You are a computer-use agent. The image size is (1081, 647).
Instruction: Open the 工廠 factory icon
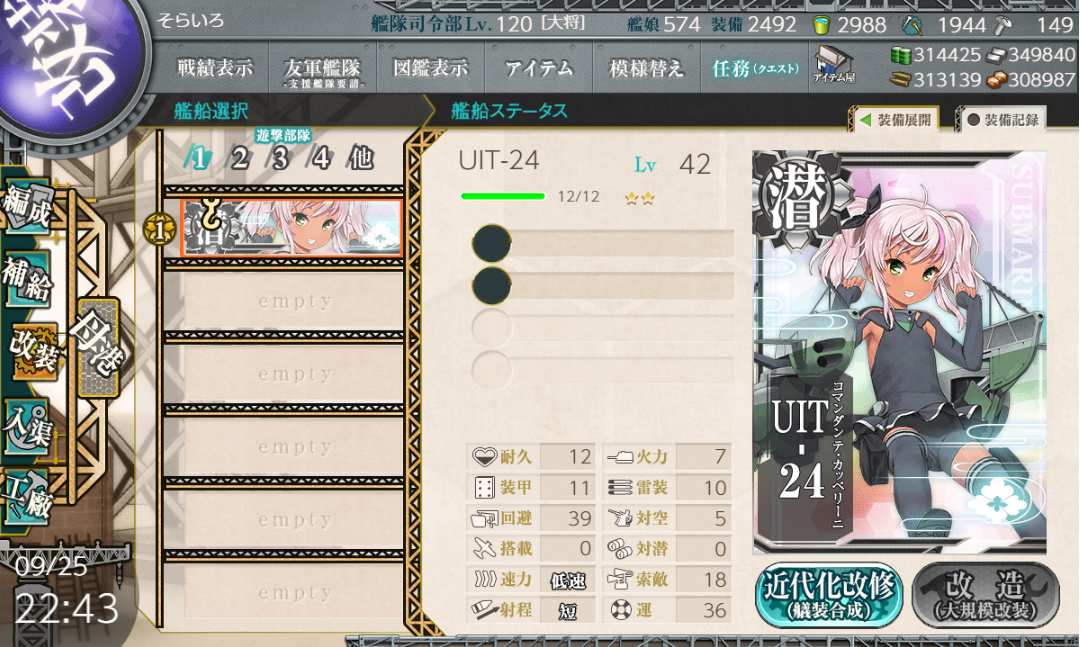click(28, 498)
